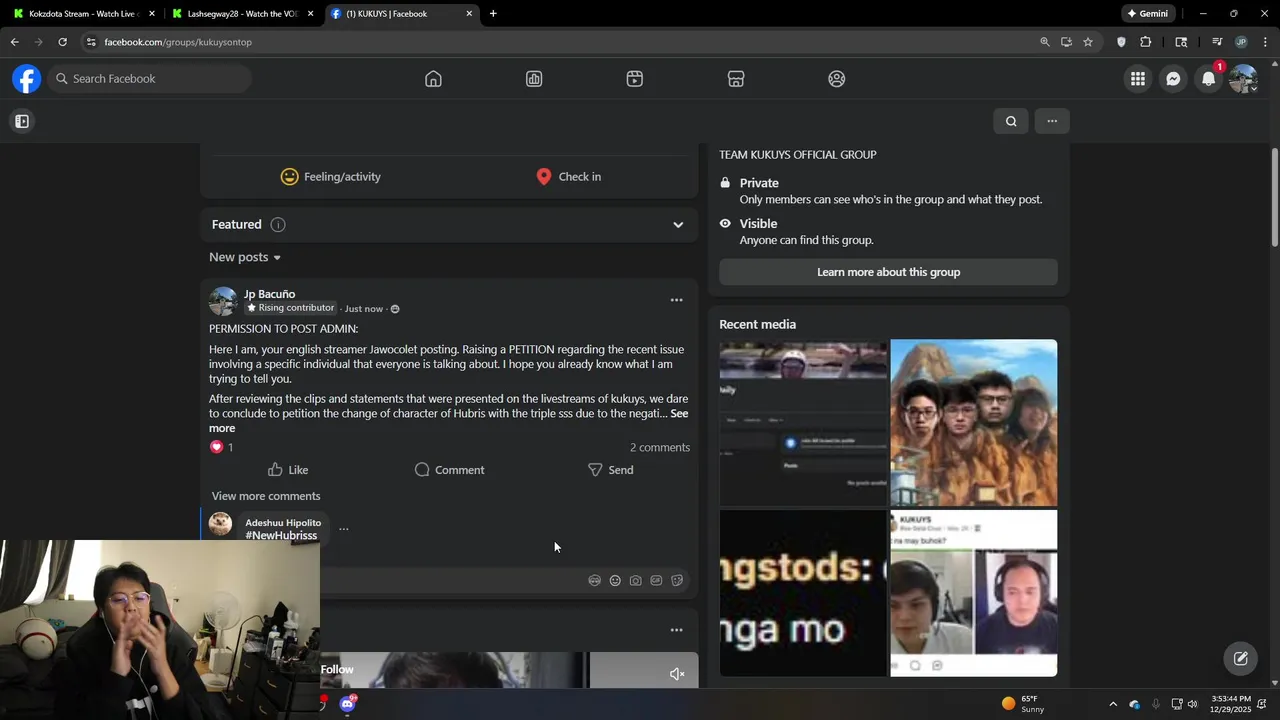Open the KUKUYS video call Recent media thumbnail

(x=973, y=594)
